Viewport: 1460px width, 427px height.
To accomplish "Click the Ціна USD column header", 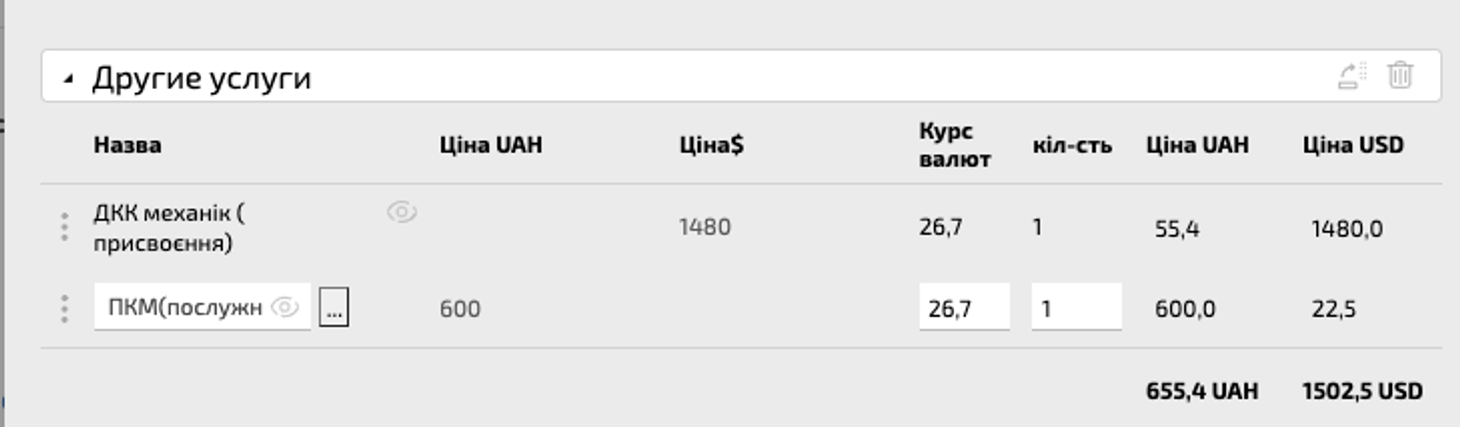I will (1353, 145).
